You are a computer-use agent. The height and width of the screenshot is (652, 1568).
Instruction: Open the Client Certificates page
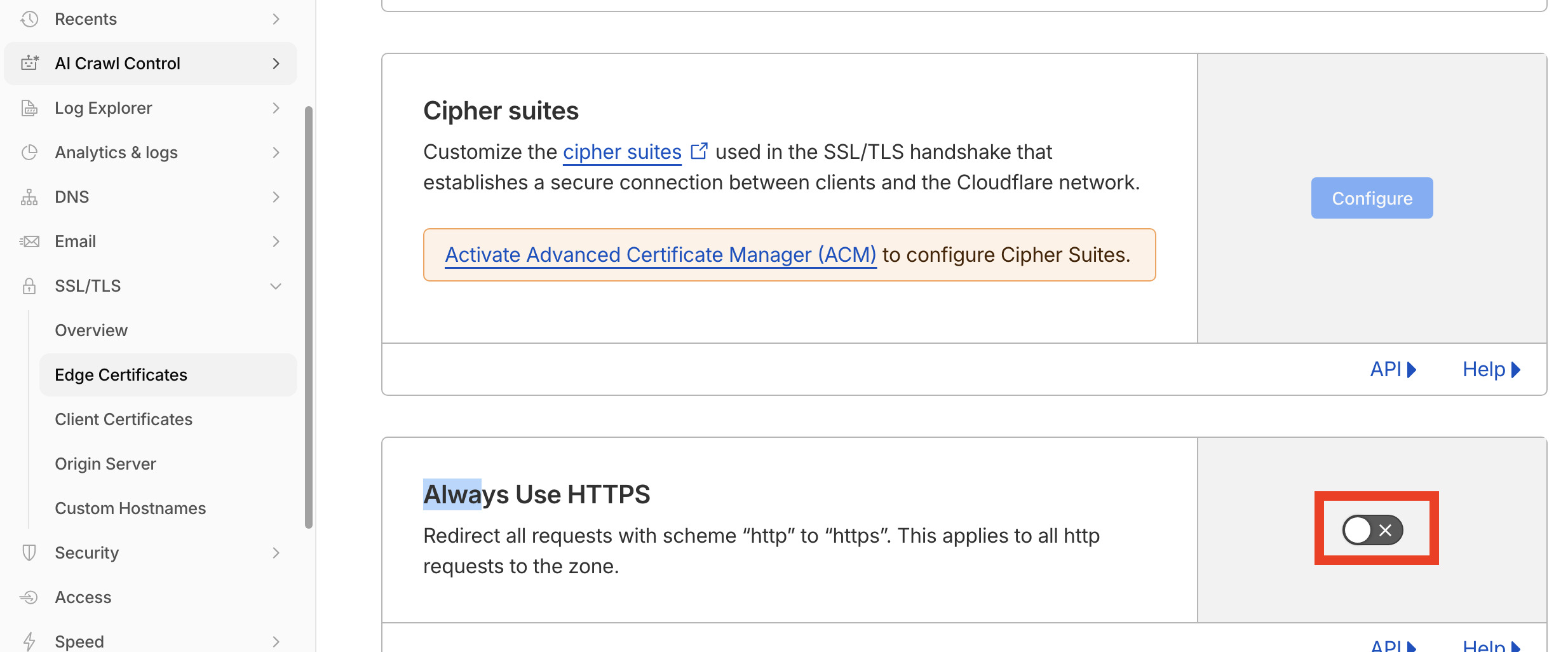pyautogui.click(x=123, y=419)
